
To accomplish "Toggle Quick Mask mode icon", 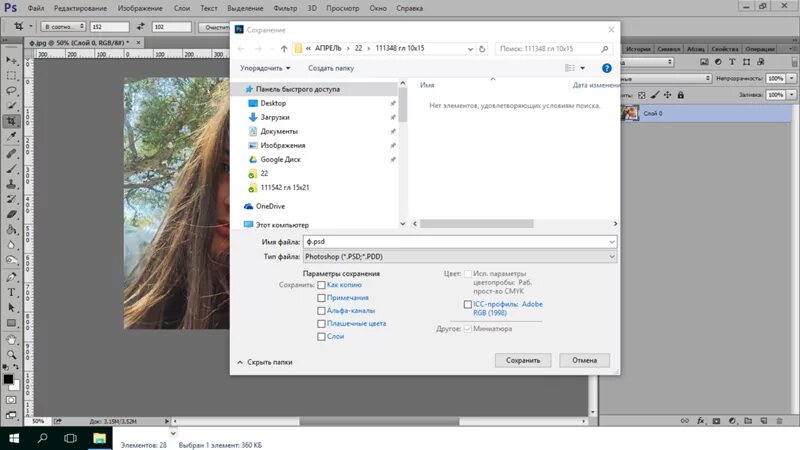I will [x=11, y=400].
